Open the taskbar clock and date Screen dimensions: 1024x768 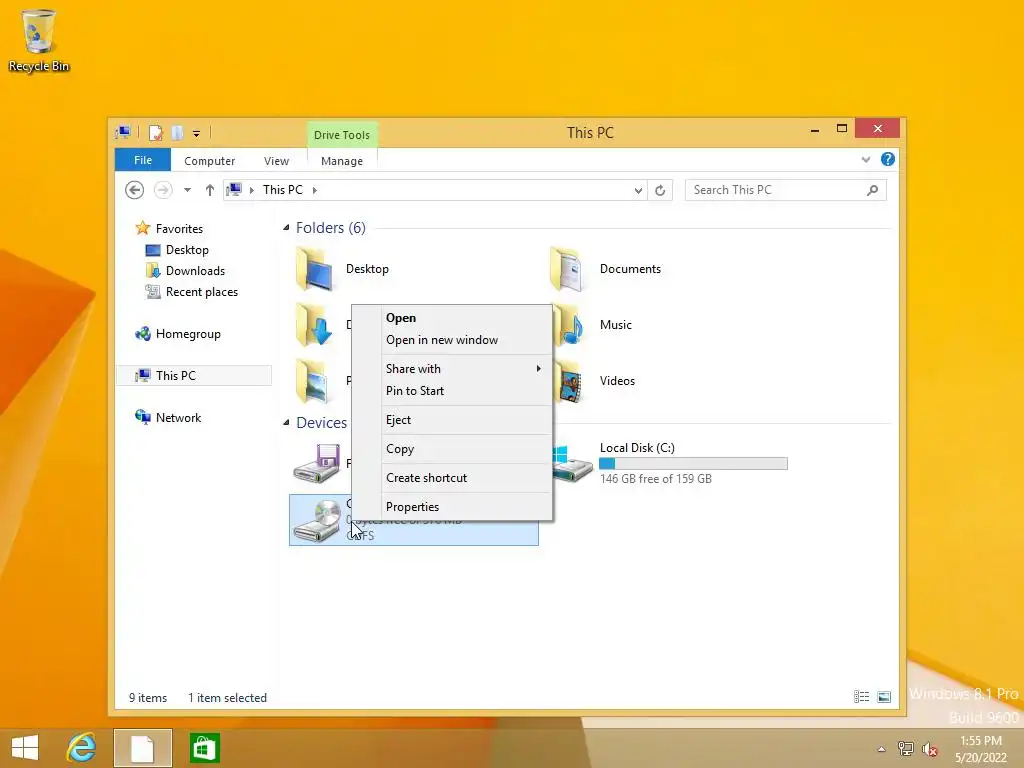981,749
